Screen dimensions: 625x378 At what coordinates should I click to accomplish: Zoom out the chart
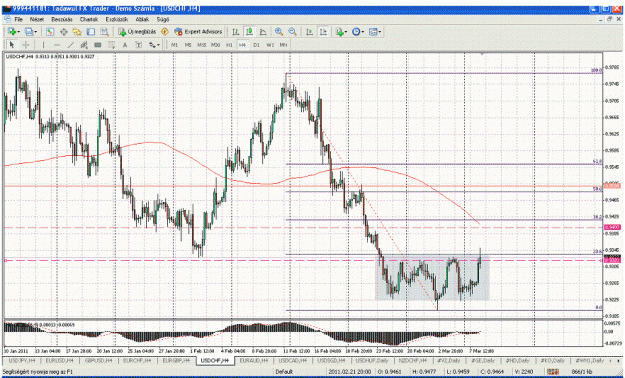click(293, 32)
